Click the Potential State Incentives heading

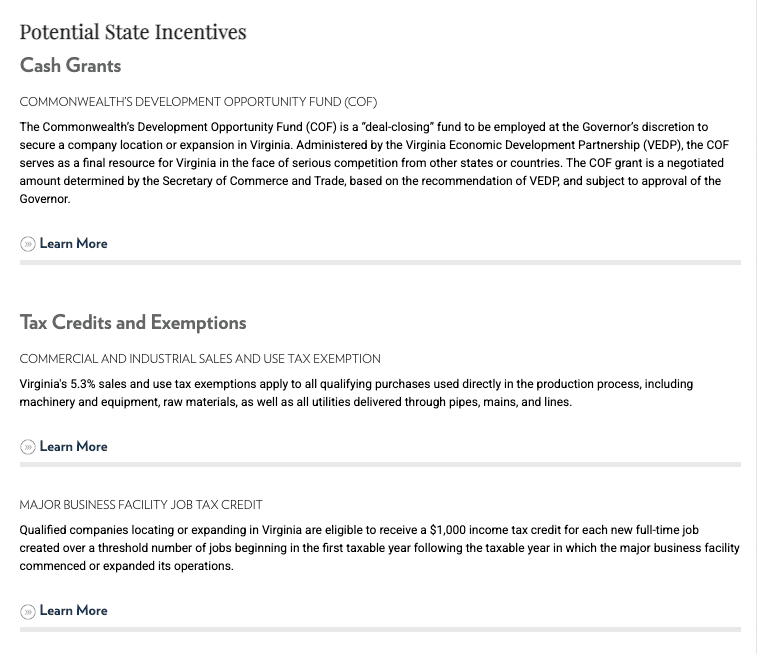[133, 32]
